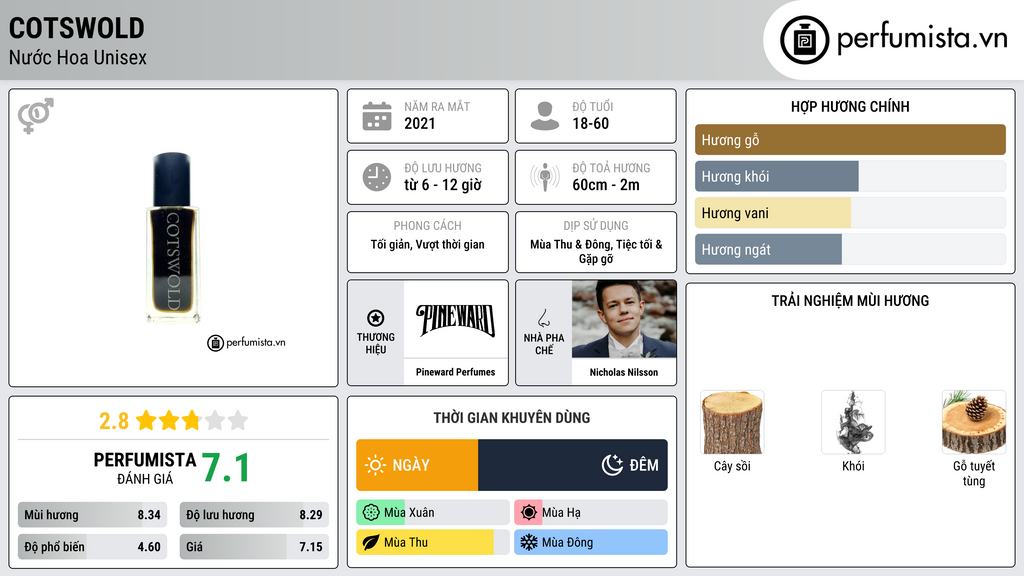The image size is (1024, 576).
Task: Click the Hương ngát accord bar
Action: coord(850,249)
